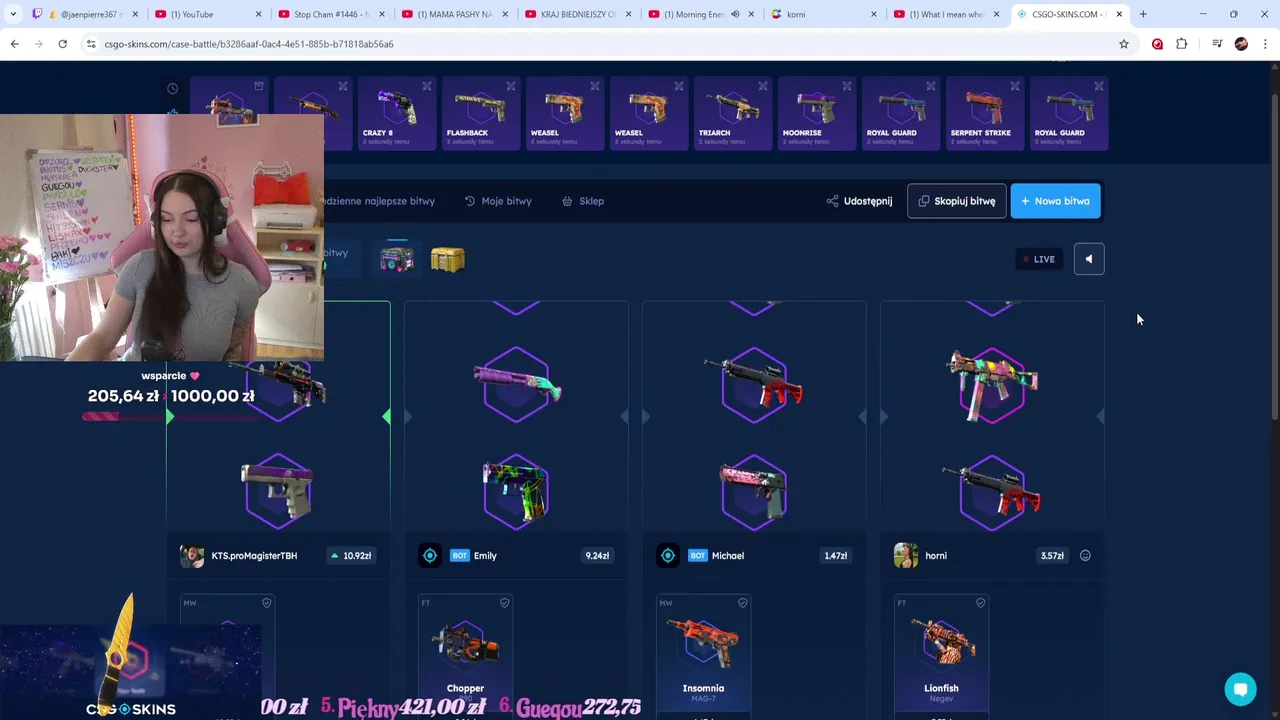Open the Chopper skin card

pyautogui.click(x=465, y=657)
